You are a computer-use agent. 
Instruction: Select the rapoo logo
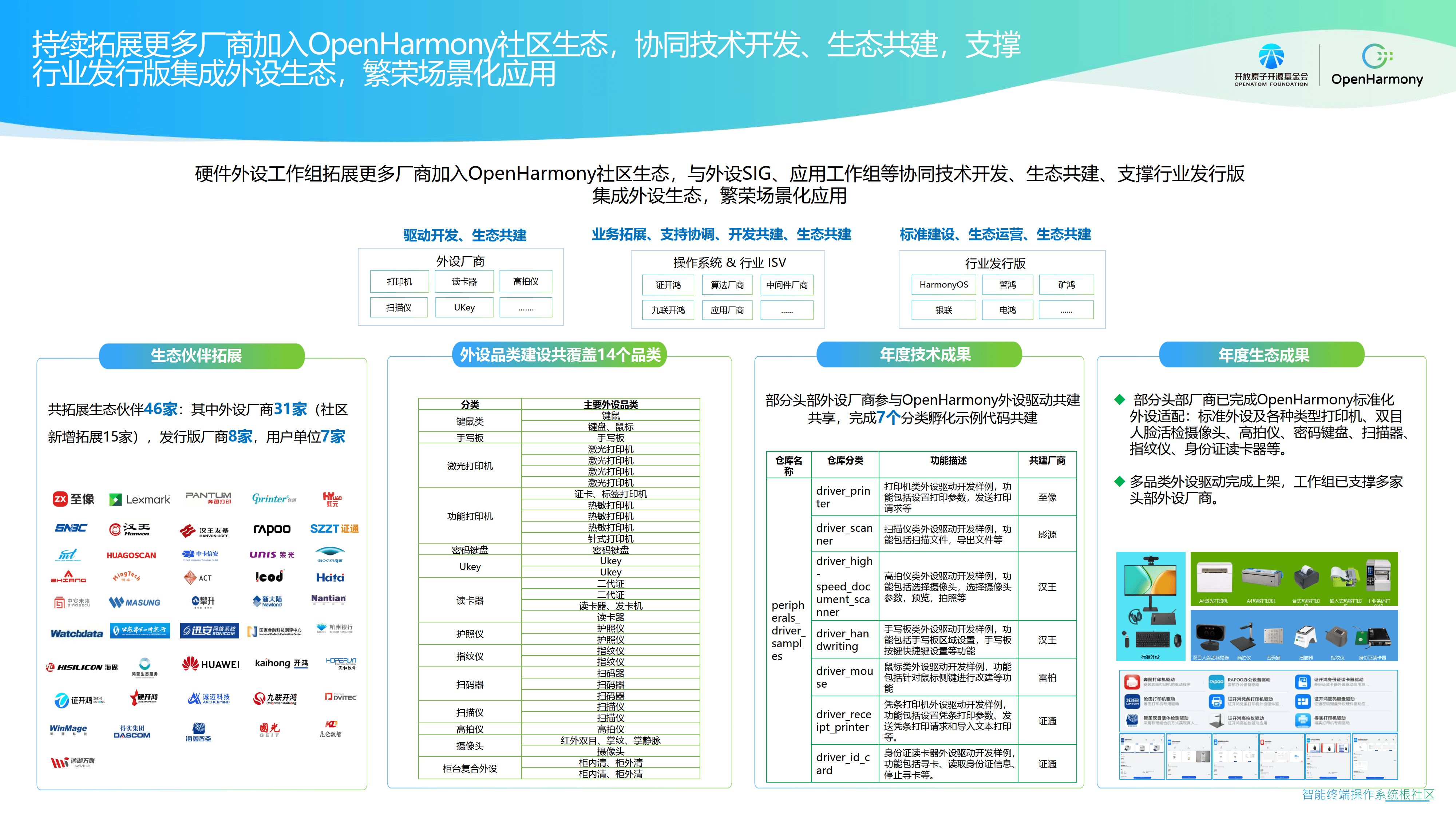coord(272,529)
